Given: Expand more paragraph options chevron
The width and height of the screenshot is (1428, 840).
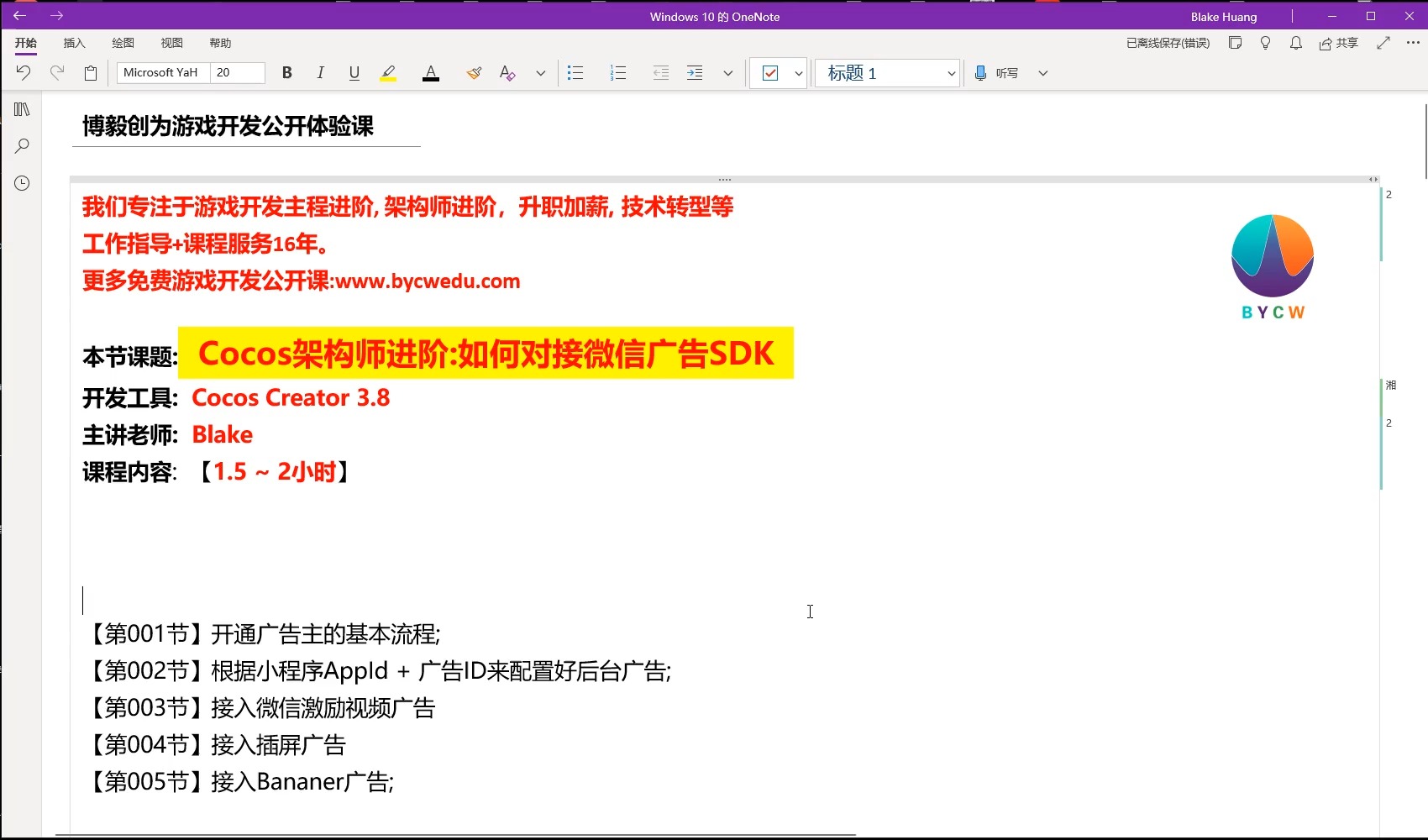Looking at the screenshot, I should click(728, 73).
